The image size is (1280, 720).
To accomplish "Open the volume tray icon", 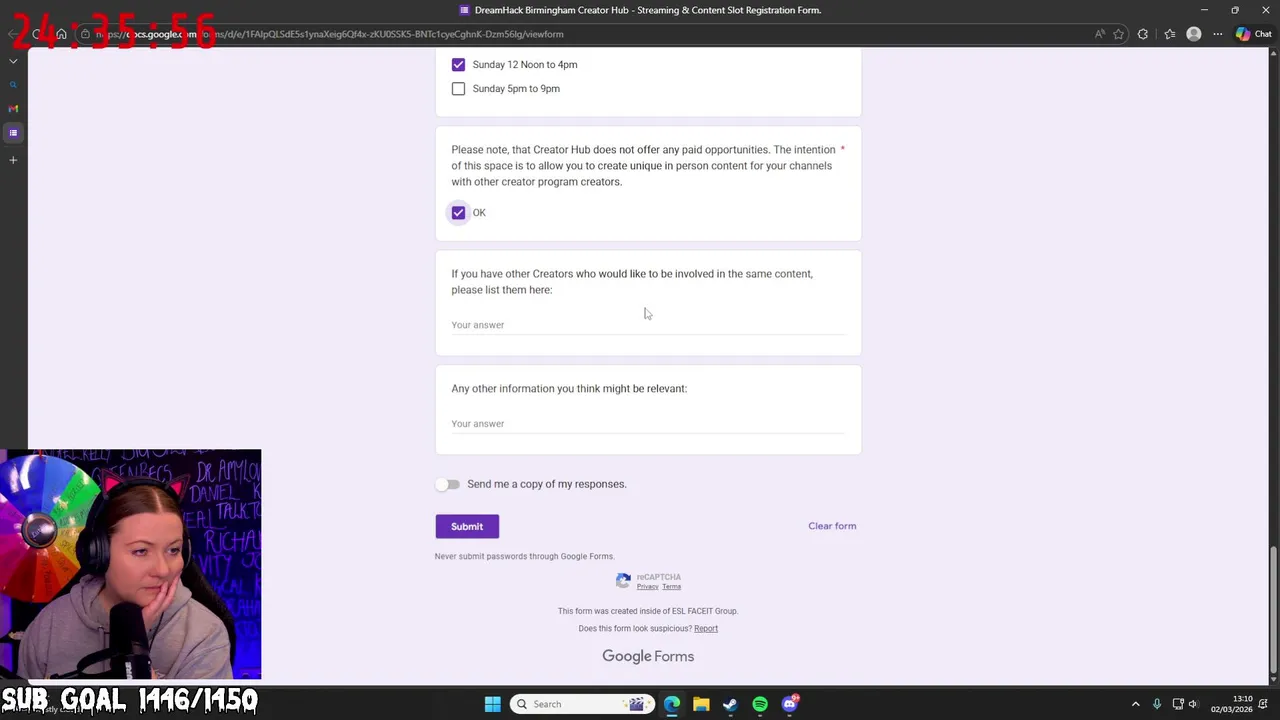I will point(1193,704).
